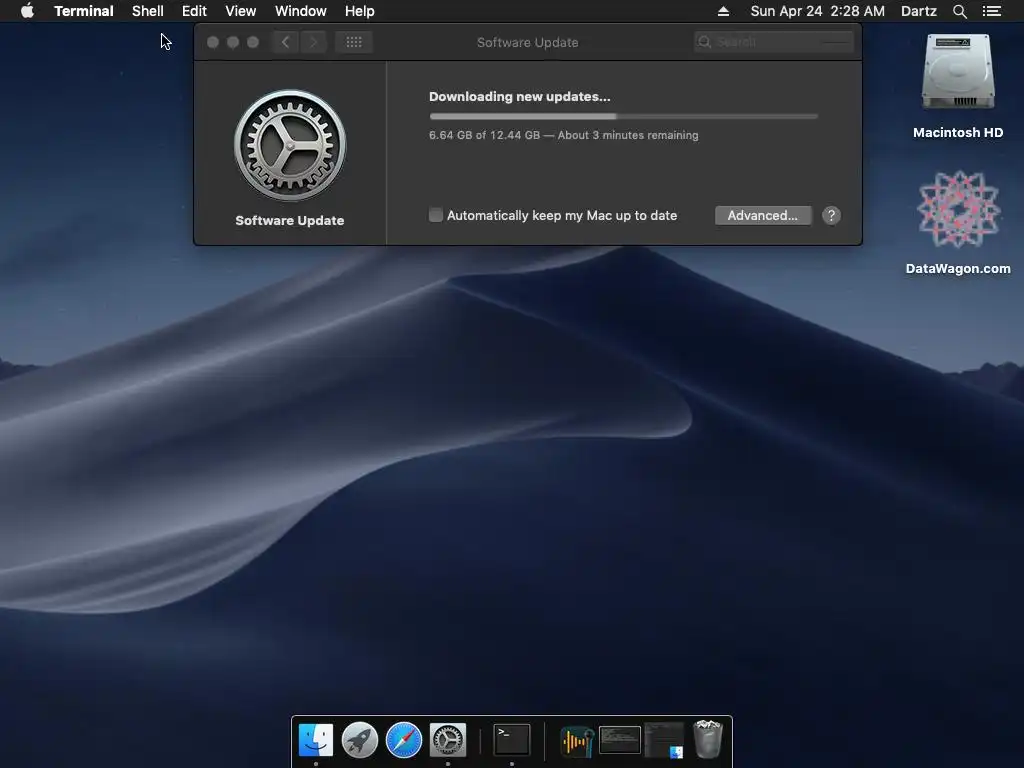
Task: Click the date and time in menu bar
Action: [x=818, y=11]
